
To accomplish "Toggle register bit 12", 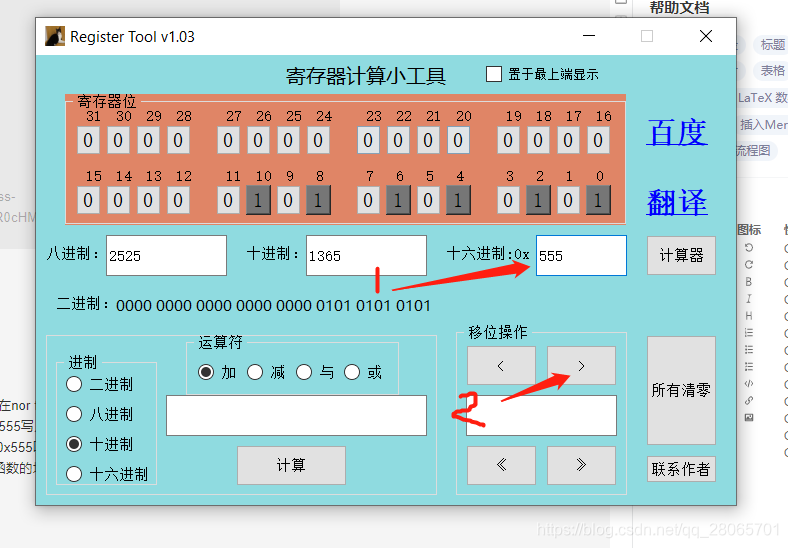I will [x=178, y=200].
